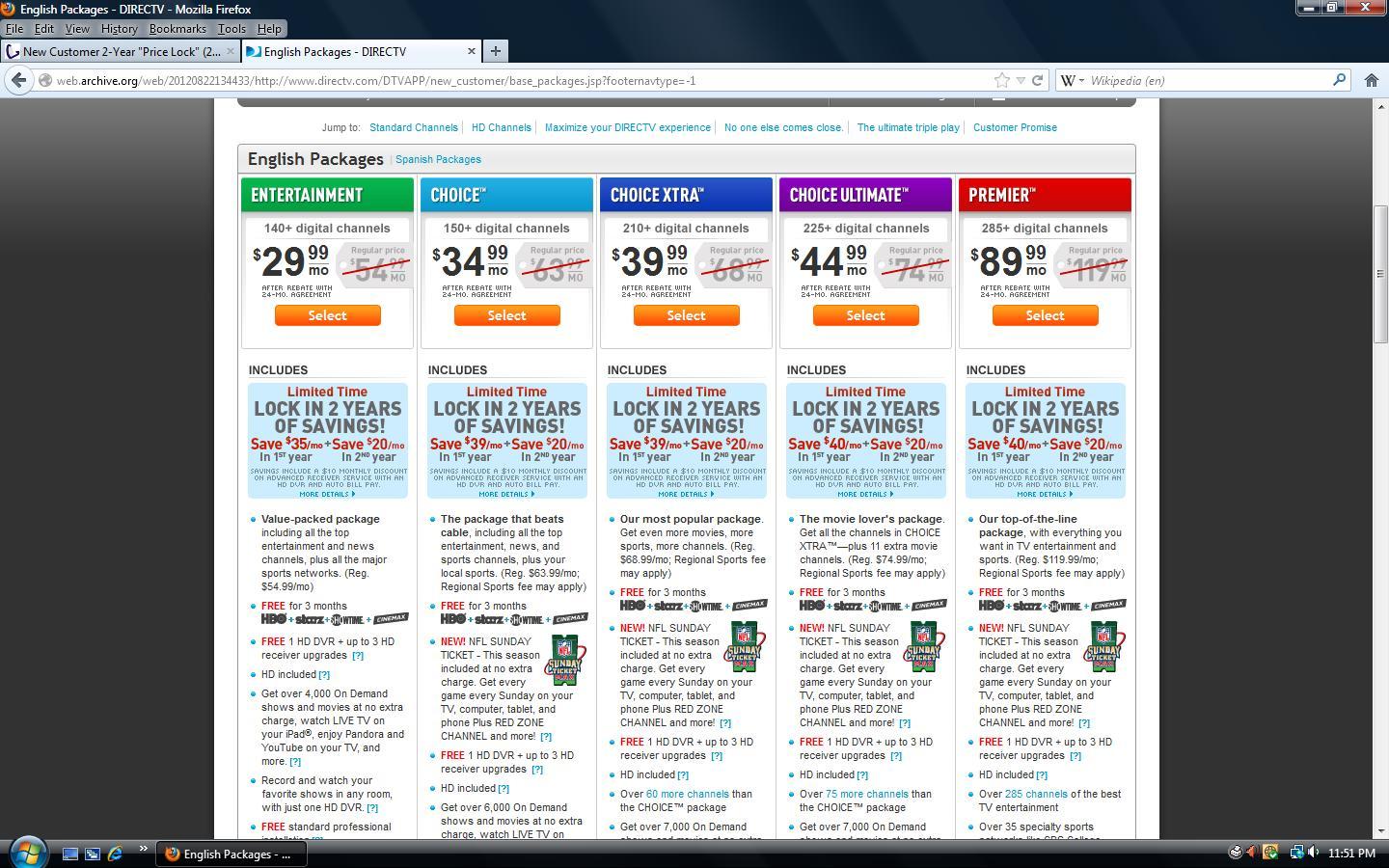Click the browser Back arrow button
1389x868 pixels.
pyautogui.click(x=18, y=80)
